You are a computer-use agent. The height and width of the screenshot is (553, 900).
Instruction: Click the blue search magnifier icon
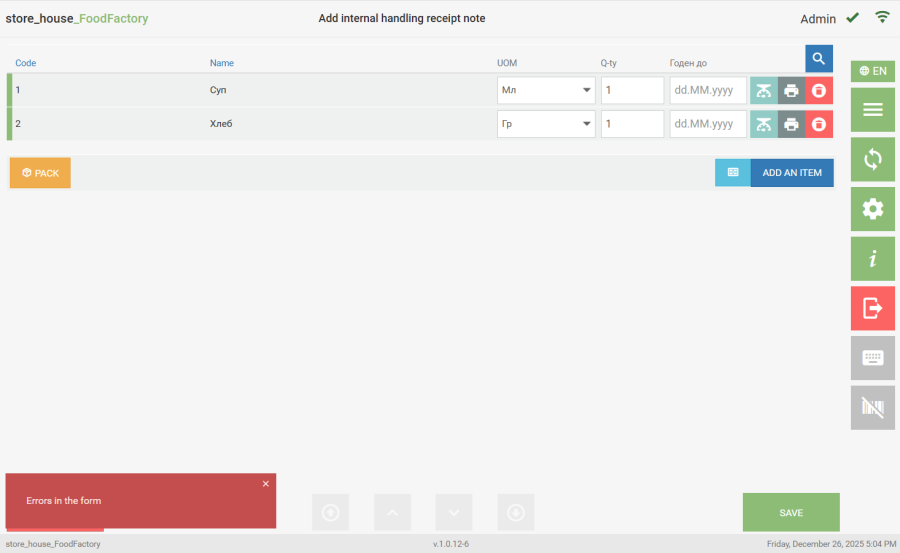pos(819,58)
